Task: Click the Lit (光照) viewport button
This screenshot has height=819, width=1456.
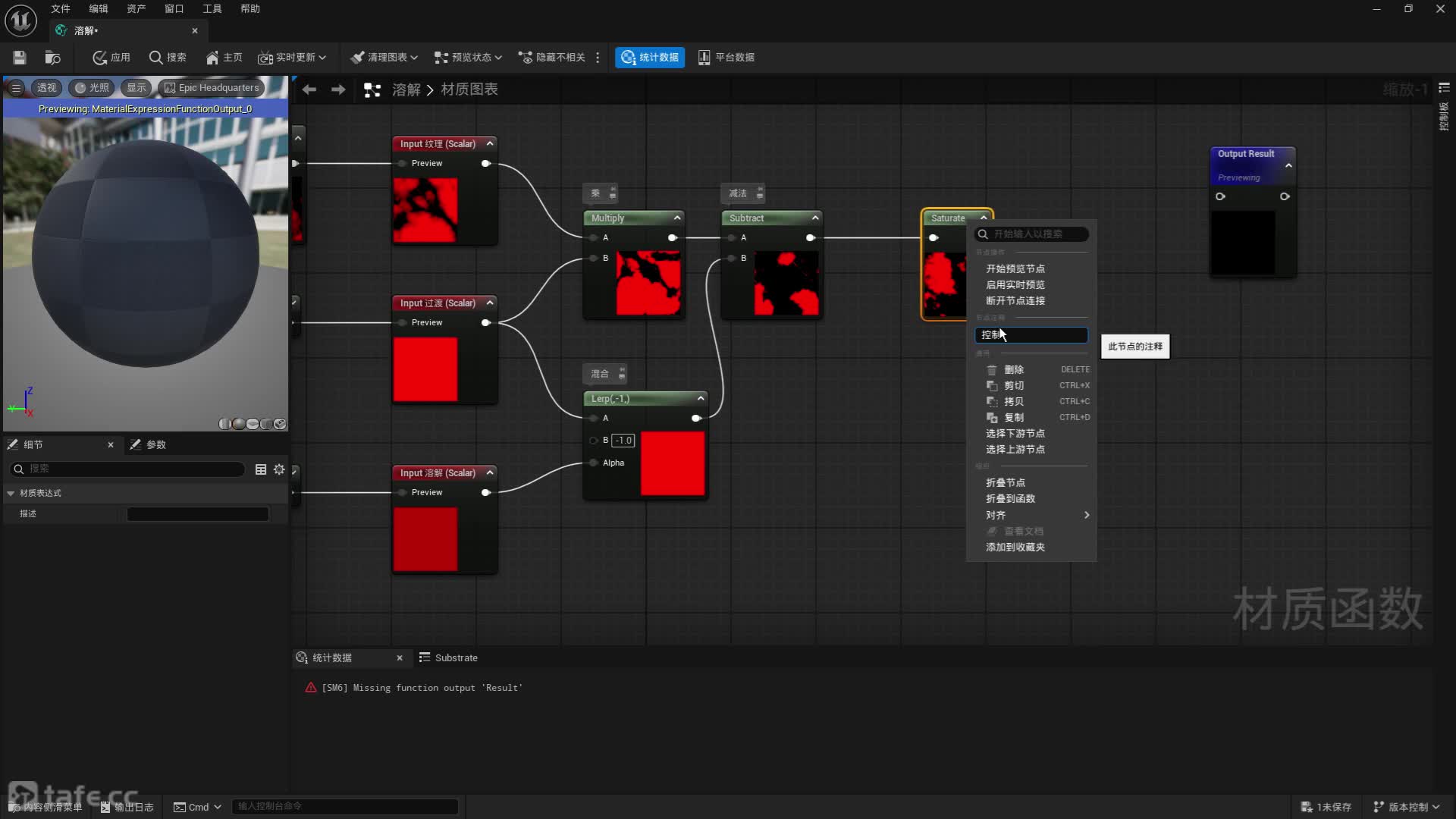Action: [92, 88]
